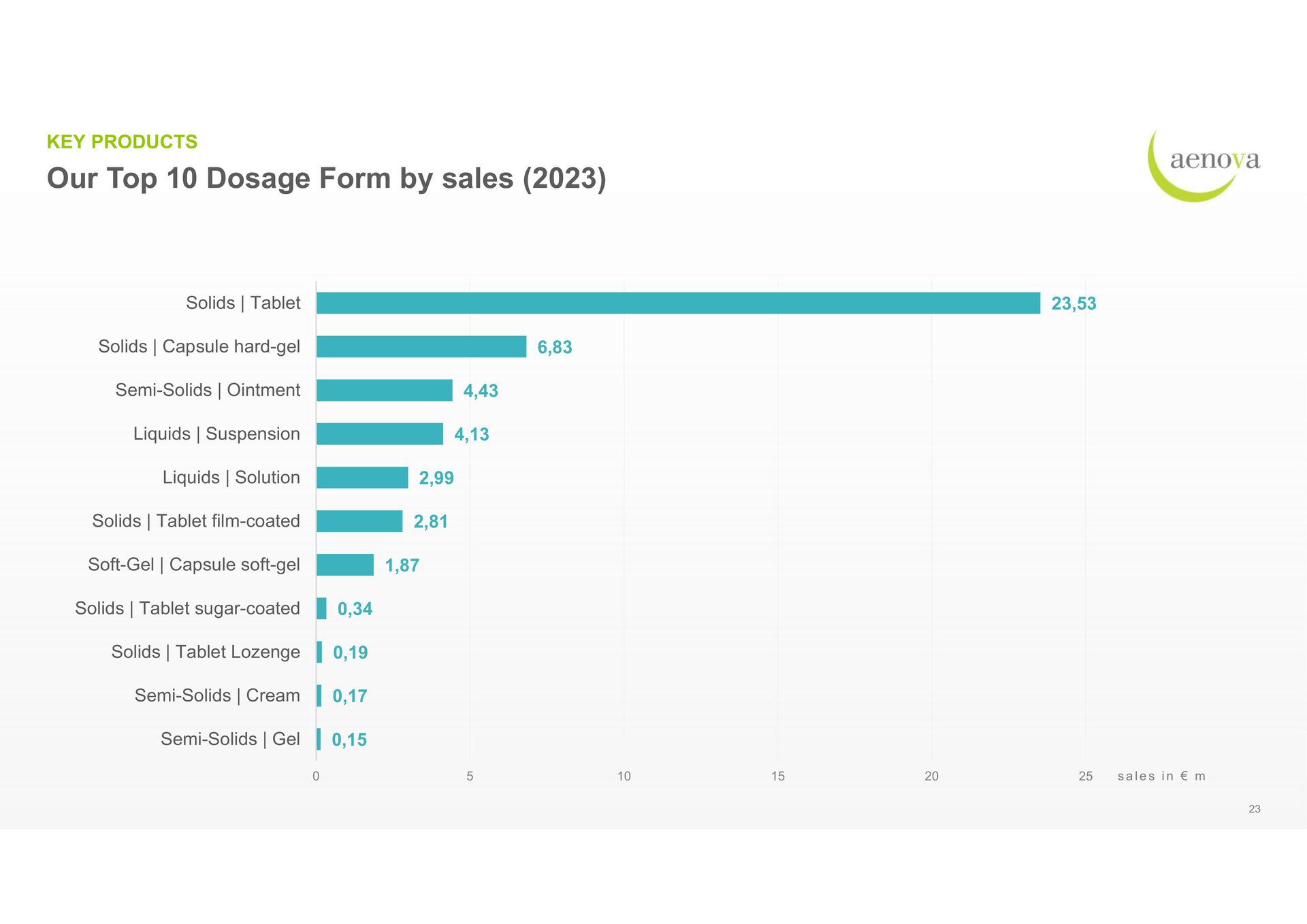
Task: Click the 'Solids | Capsule hard-gel' label
Action: pyautogui.click(x=199, y=346)
